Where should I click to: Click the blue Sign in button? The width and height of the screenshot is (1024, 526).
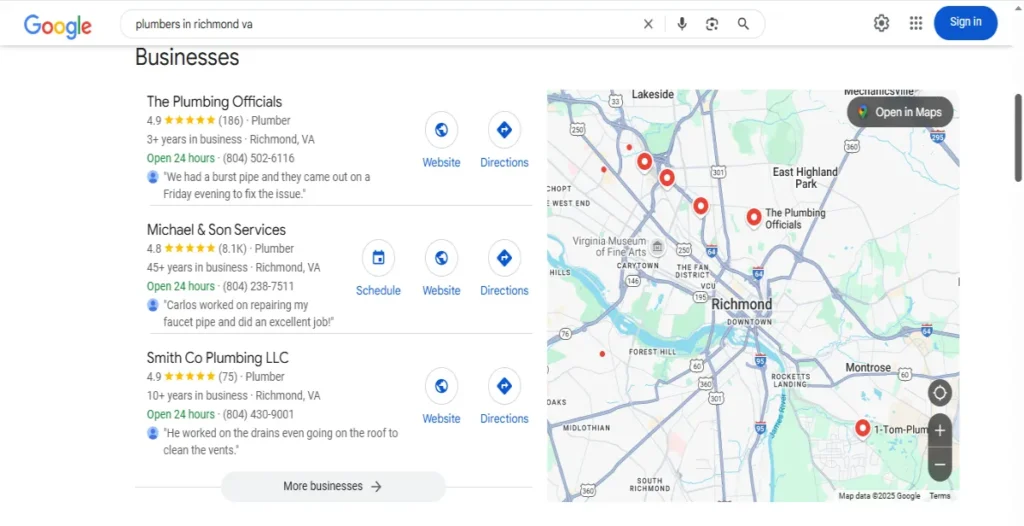tap(965, 23)
